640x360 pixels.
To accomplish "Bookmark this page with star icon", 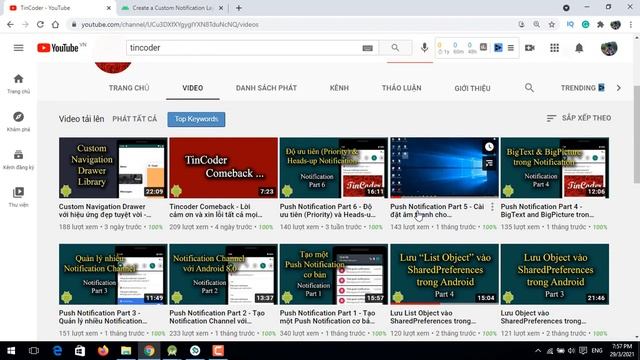I will [x=552, y=24].
